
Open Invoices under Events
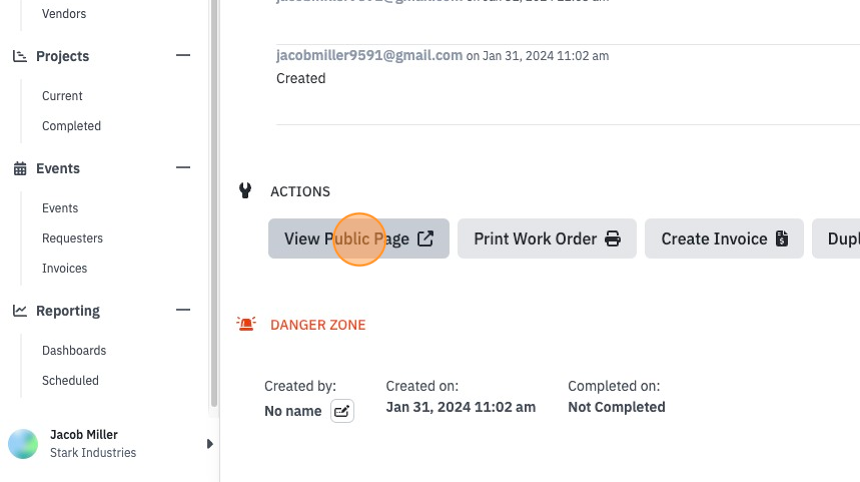65,268
